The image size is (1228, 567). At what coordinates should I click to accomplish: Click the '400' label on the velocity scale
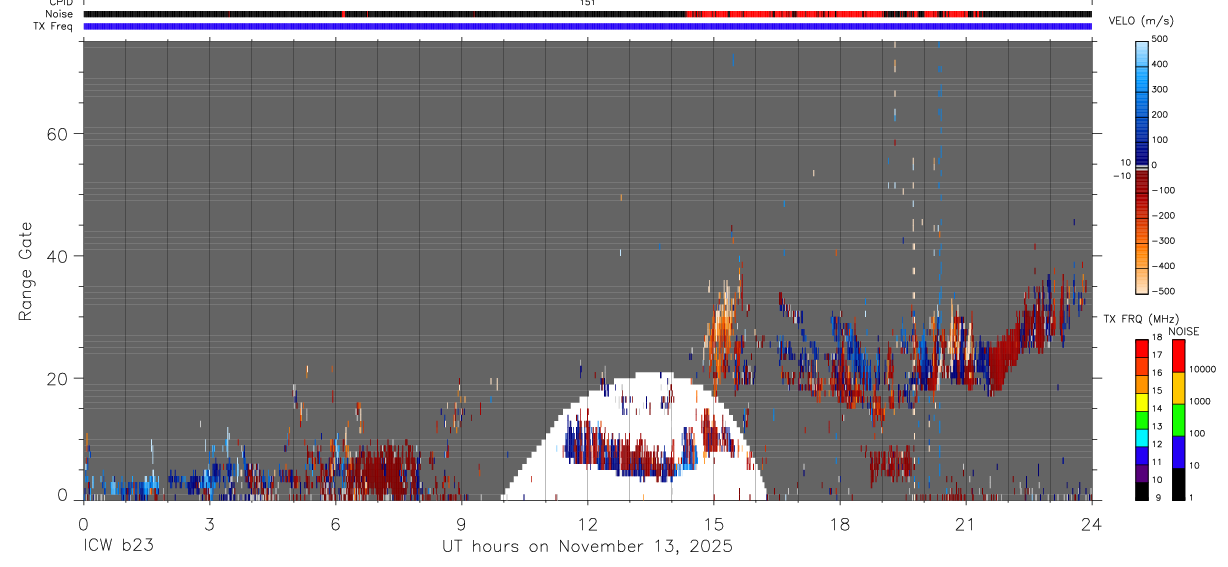(x=1160, y=64)
